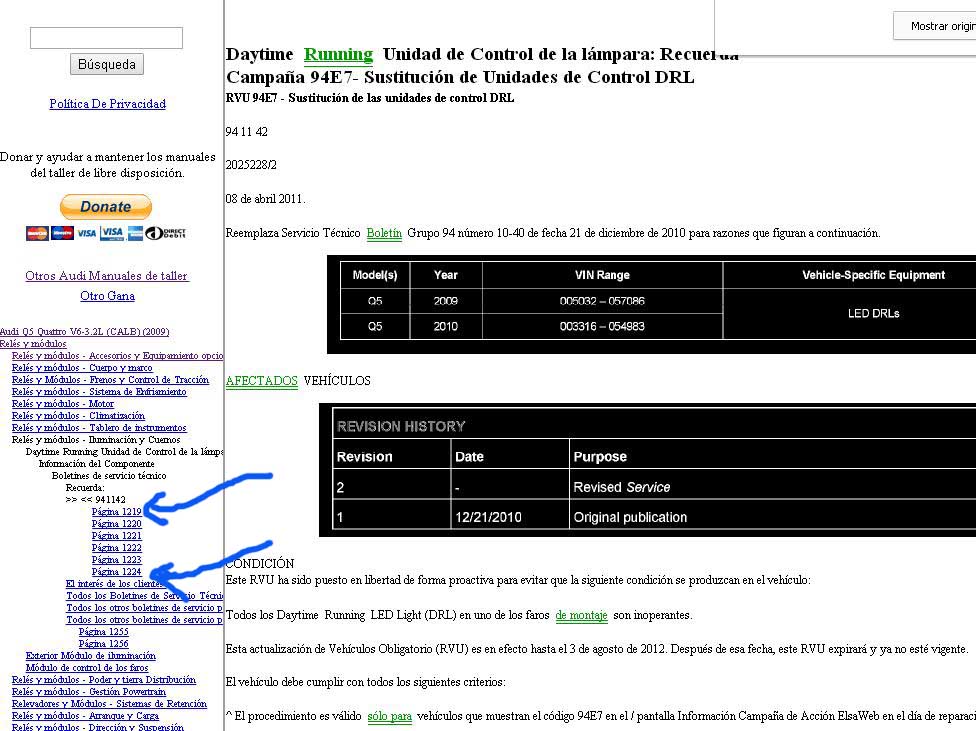Open Relés y módulos - Accesorios y Equipamiento

point(117,356)
